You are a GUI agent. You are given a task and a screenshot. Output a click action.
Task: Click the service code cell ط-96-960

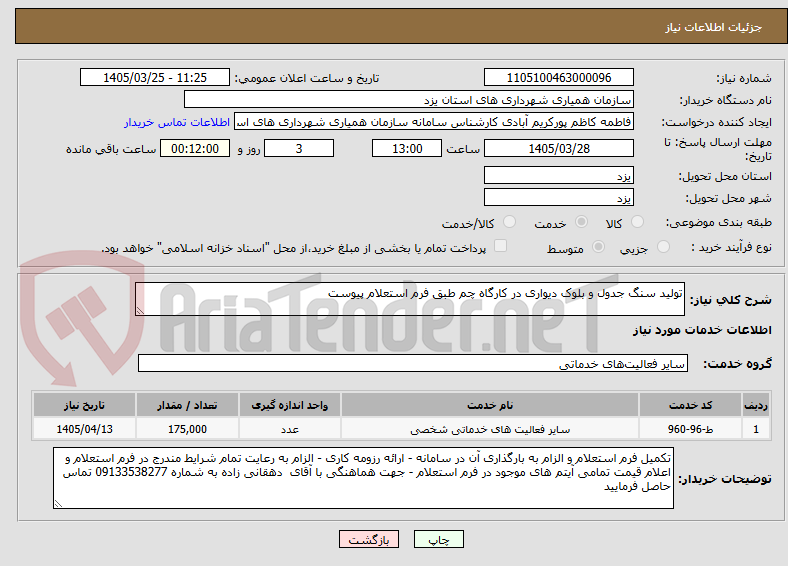(x=691, y=429)
